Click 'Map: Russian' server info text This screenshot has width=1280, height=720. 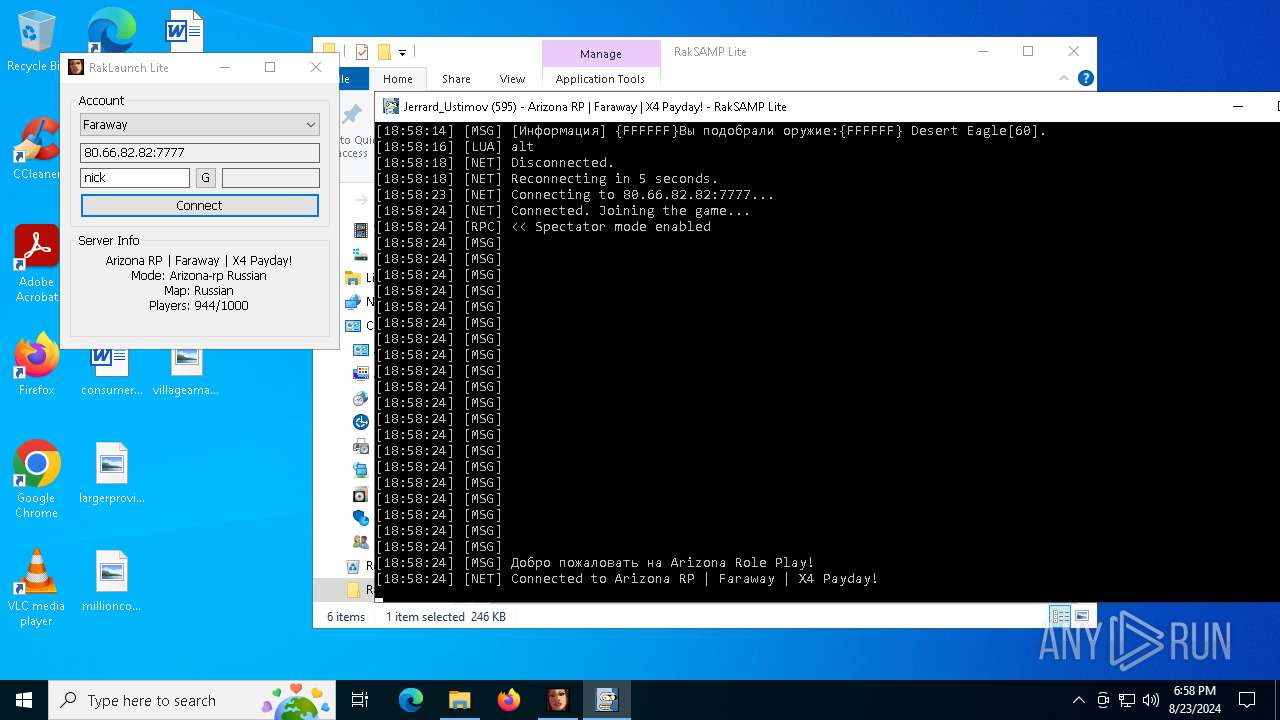(x=199, y=291)
